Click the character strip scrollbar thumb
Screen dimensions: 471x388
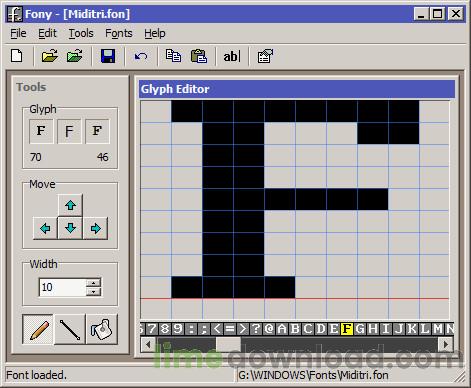[228, 344]
